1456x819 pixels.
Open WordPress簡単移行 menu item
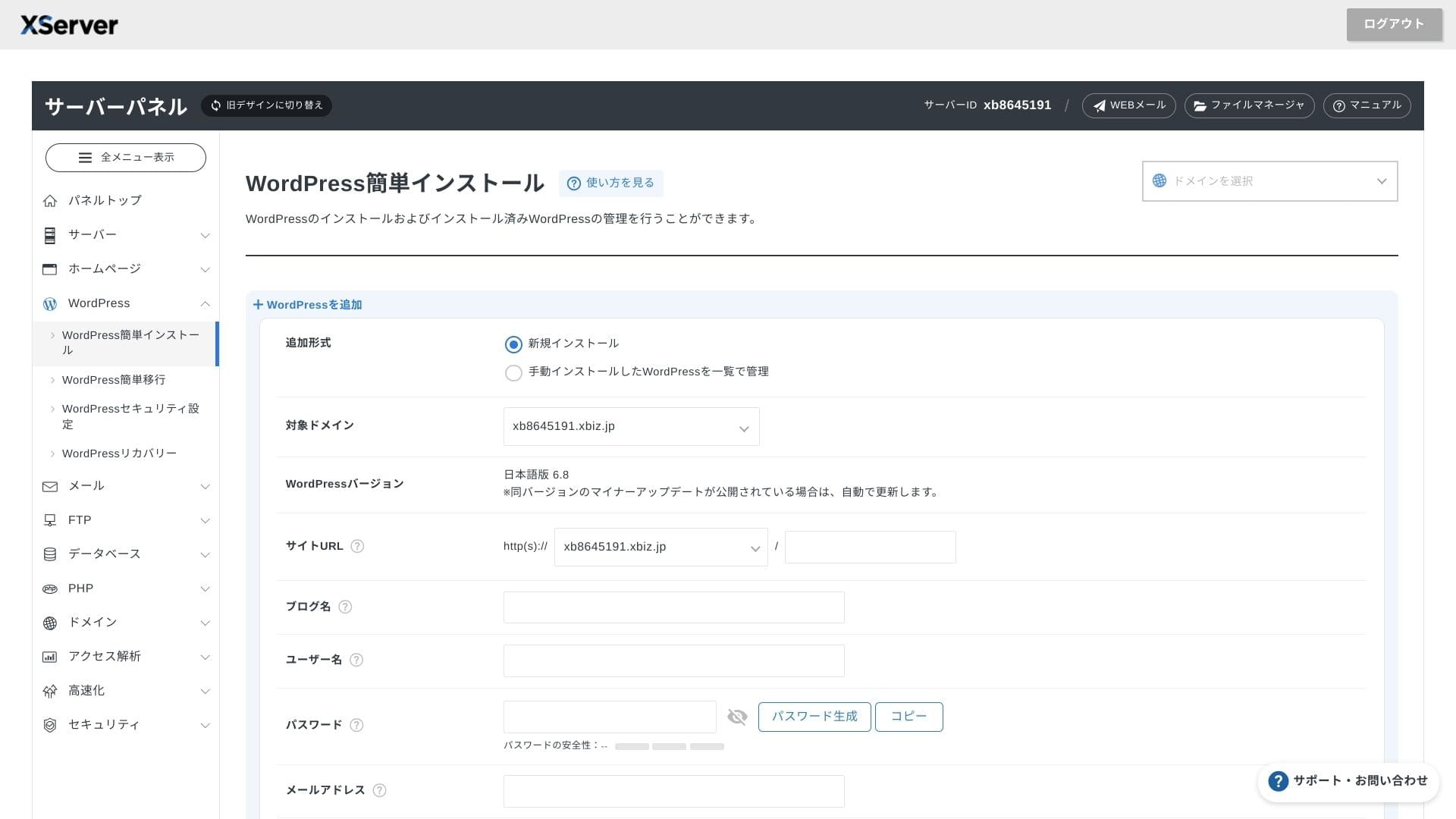pos(114,380)
